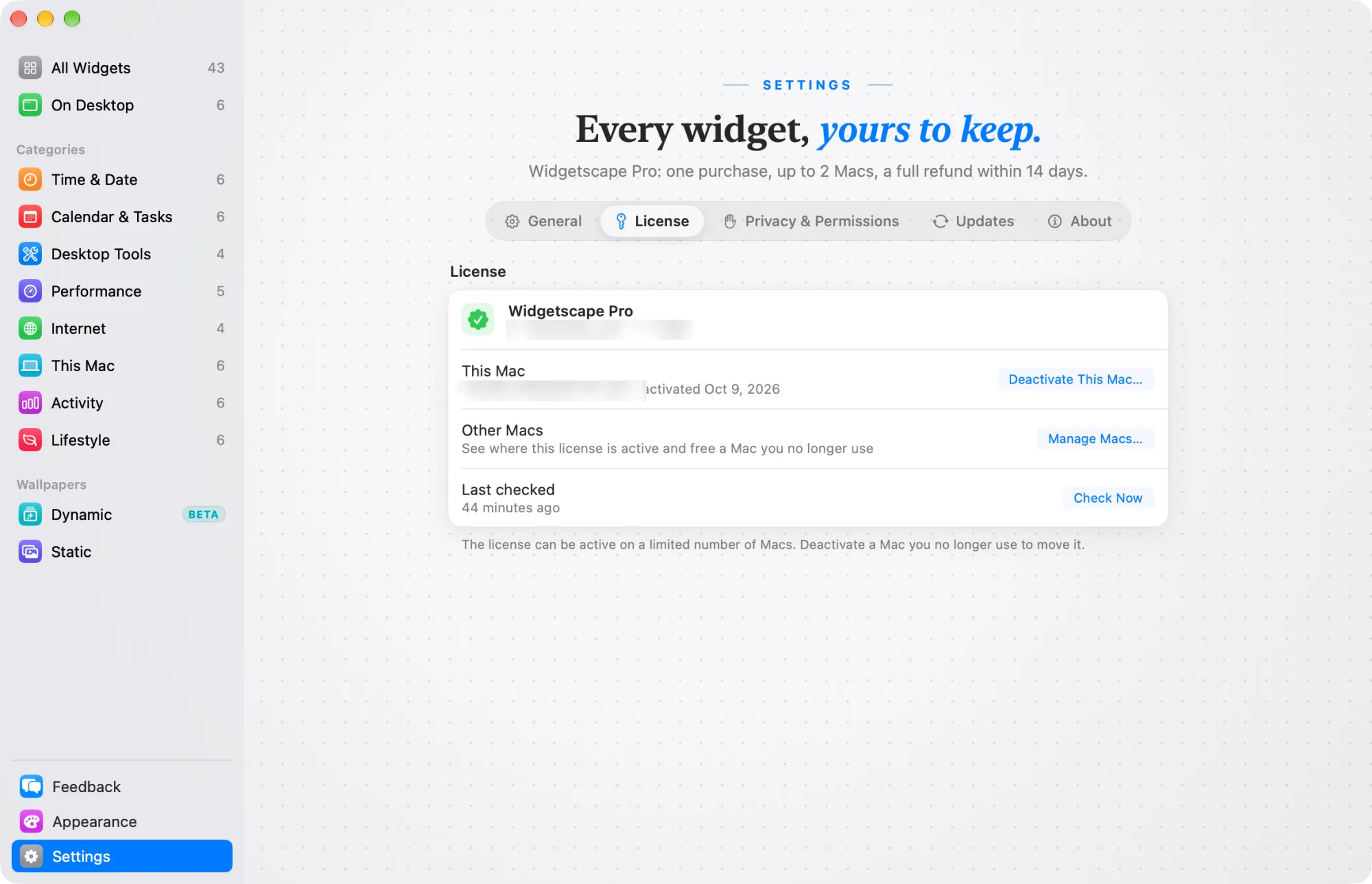The width and height of the screenshot is (1372, 884).
Task: Click the Calendar & Tasks red icon
Action: pyautogui.click(x=30, y=217)
